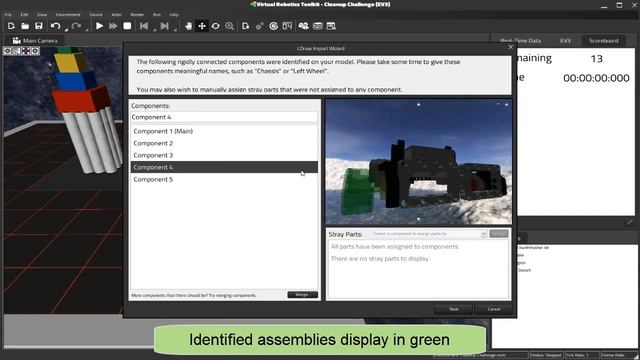Select Component 5 in the list
This screenshot has width=640, height=360.
point(224,179)
